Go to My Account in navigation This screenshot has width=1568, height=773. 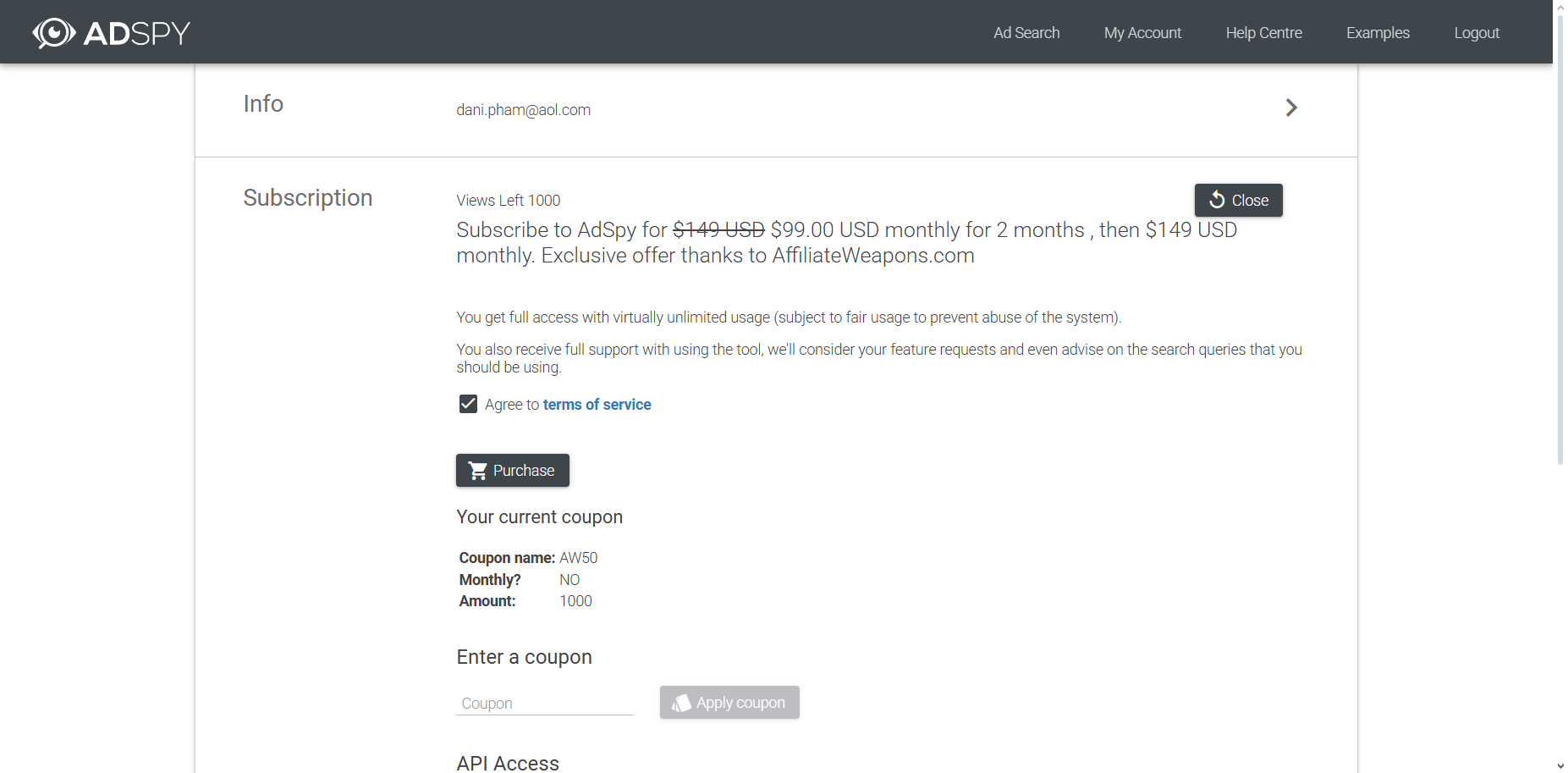(1142, 33)
